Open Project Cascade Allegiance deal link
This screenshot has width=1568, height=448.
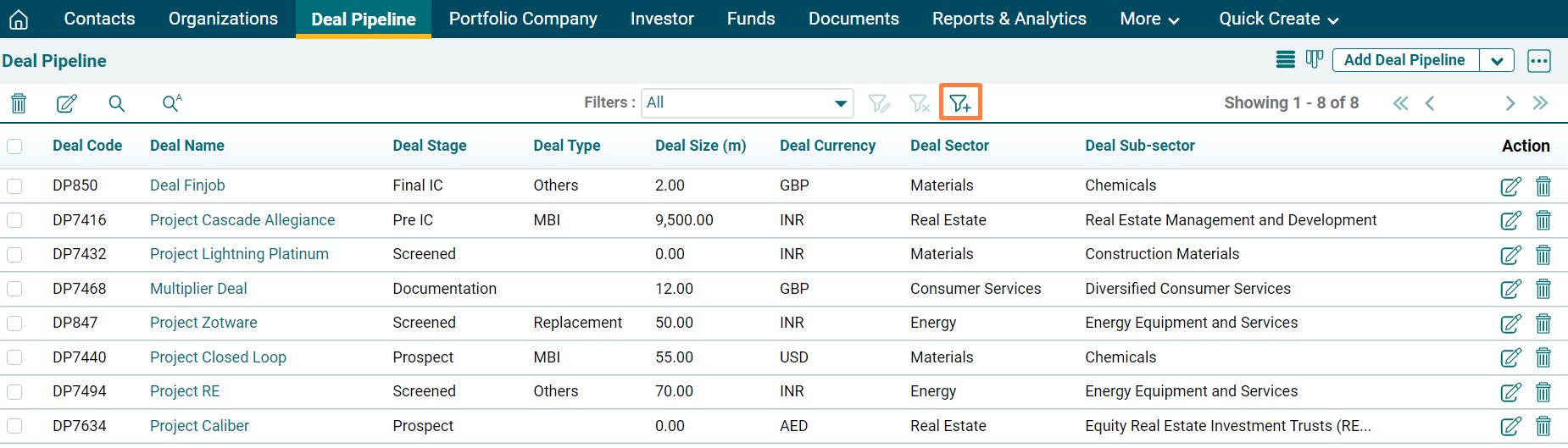(x=242, y=220)
